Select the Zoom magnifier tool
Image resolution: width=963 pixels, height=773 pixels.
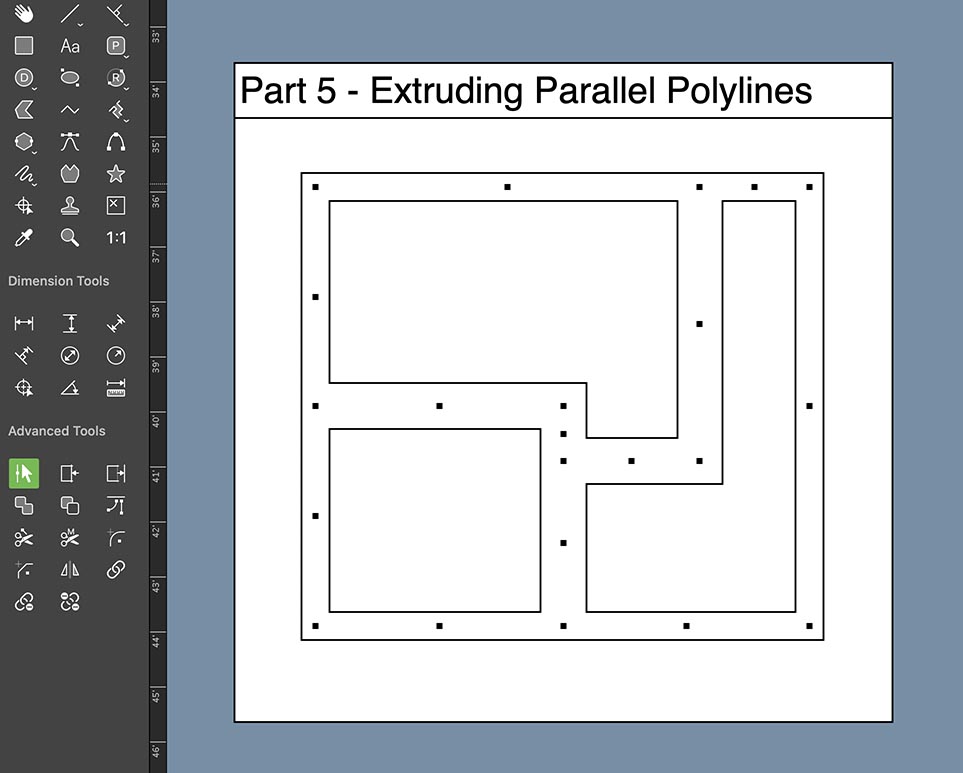(69, 238)
